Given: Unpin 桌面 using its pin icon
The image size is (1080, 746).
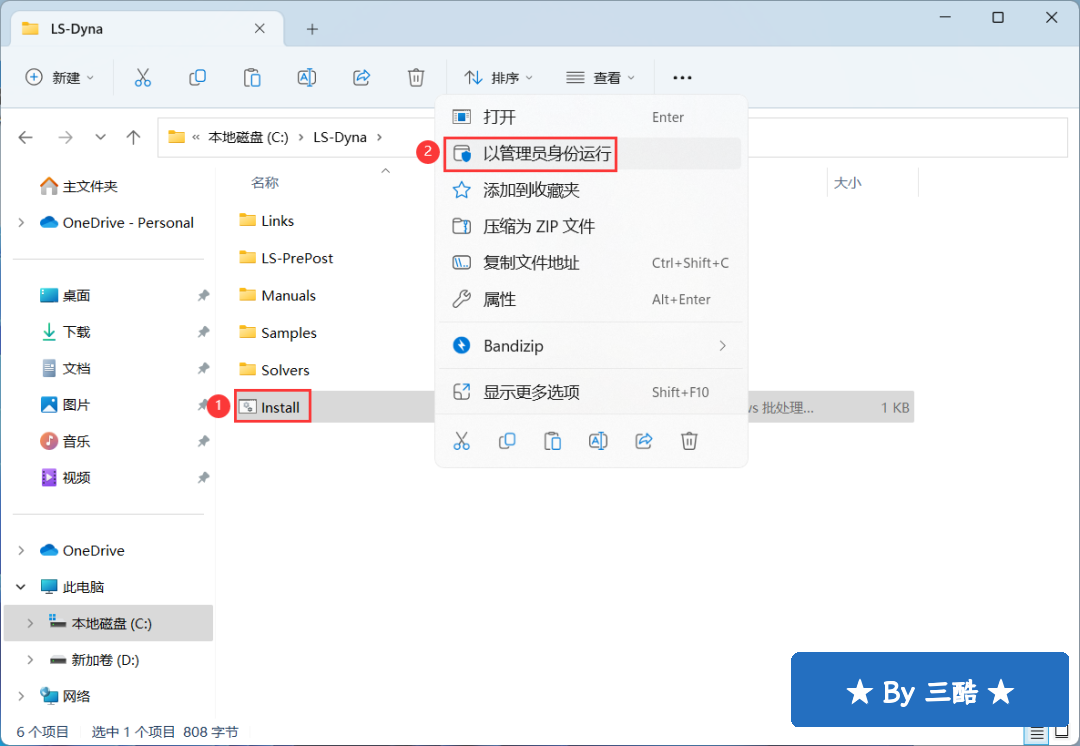Looking at the screenshot, I should point(203,296).
